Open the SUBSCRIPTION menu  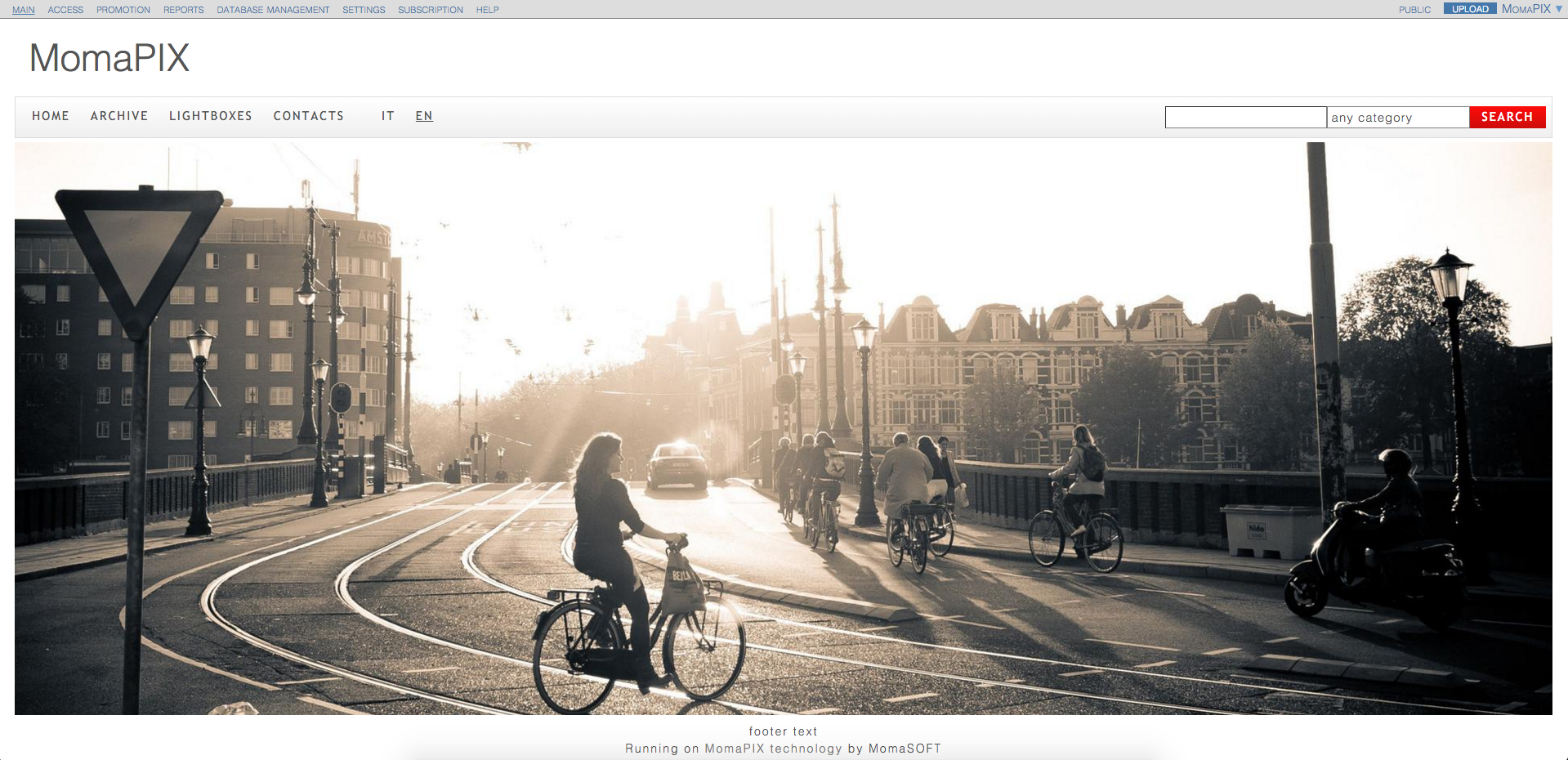pos(431,10)
